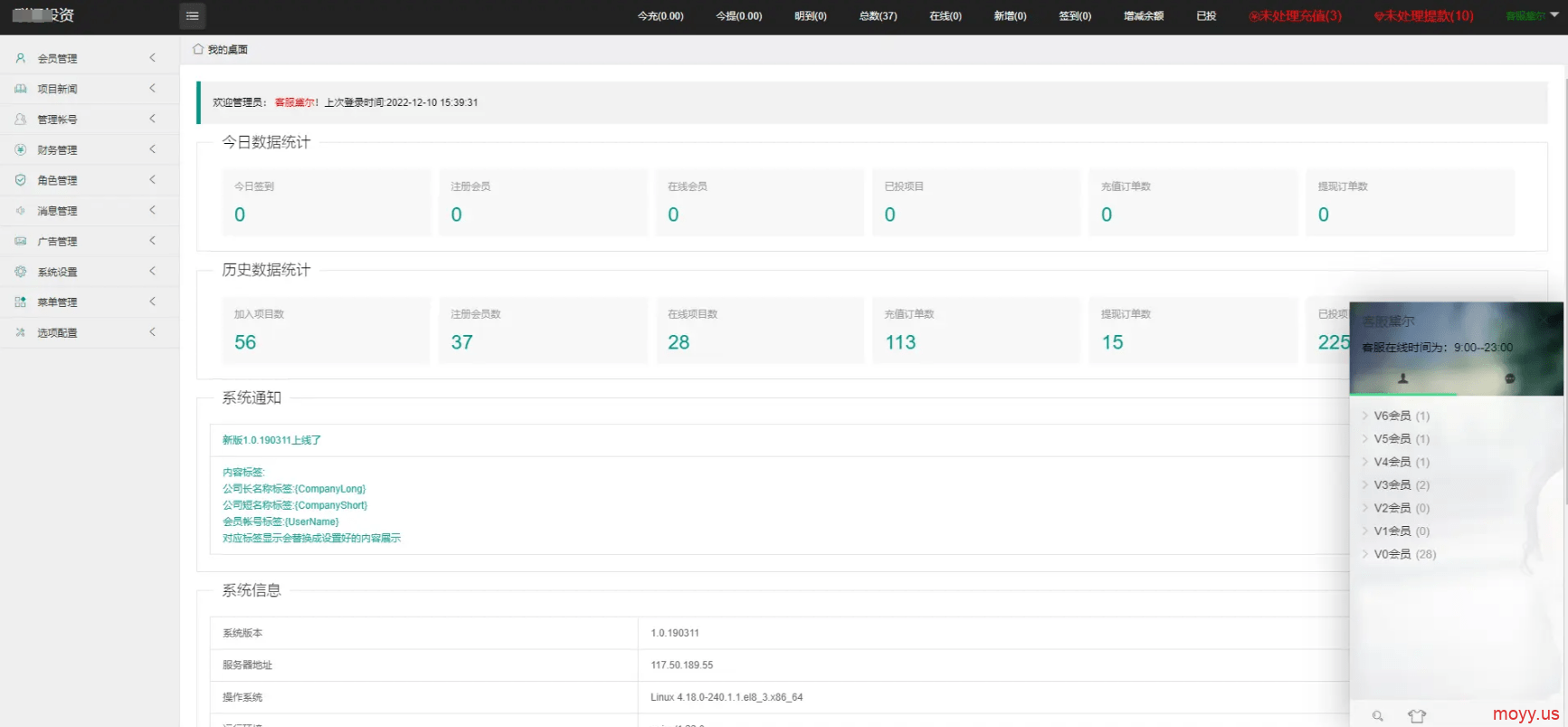Screen dimensions: 1568x727
Task: Select the 我的桌面 tab
Action: tap(220, 50)
